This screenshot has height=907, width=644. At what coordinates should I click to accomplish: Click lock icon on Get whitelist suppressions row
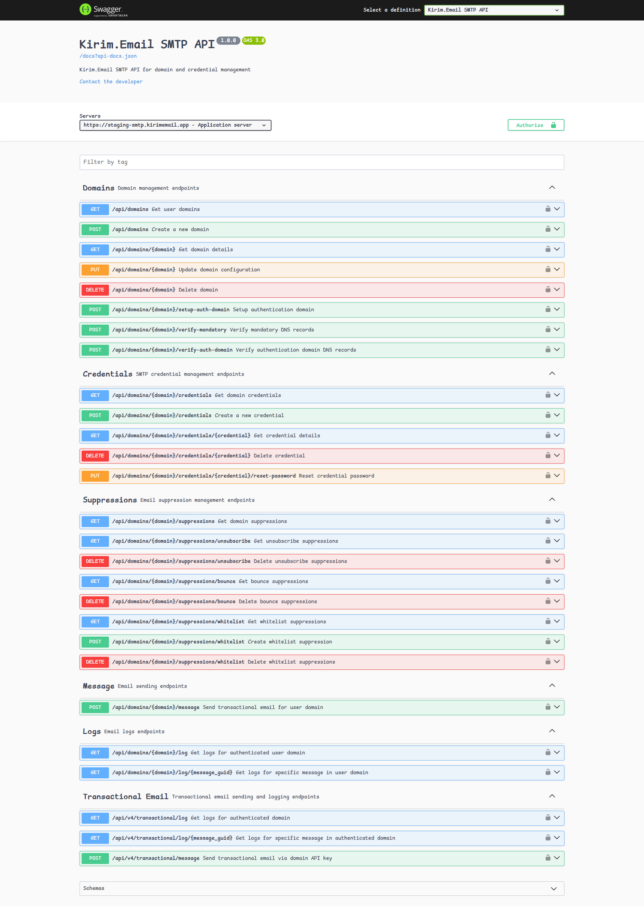click(547, 621)
